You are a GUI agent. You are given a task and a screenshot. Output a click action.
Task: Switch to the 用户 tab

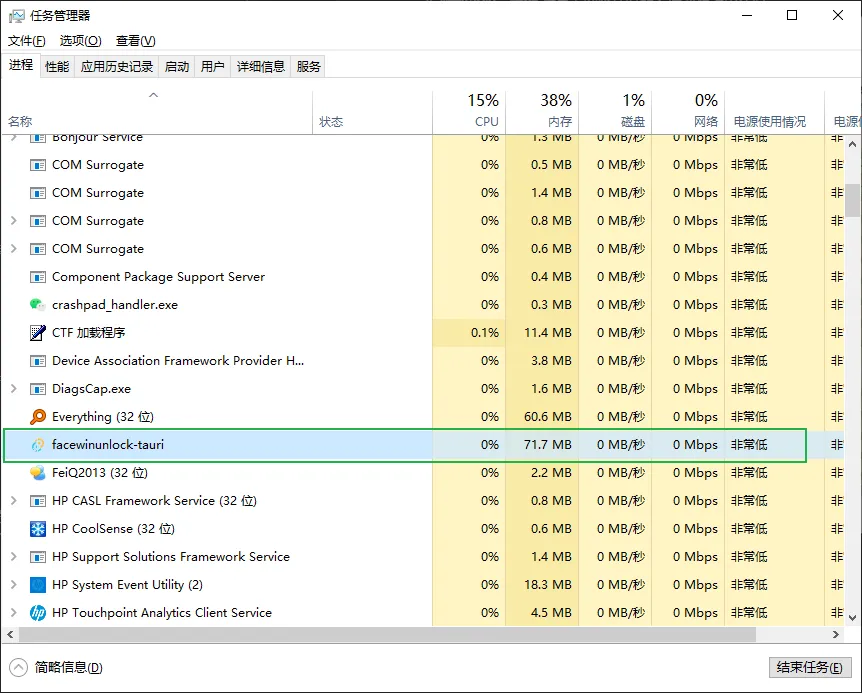pyautogui.click(x=212, y=66)
